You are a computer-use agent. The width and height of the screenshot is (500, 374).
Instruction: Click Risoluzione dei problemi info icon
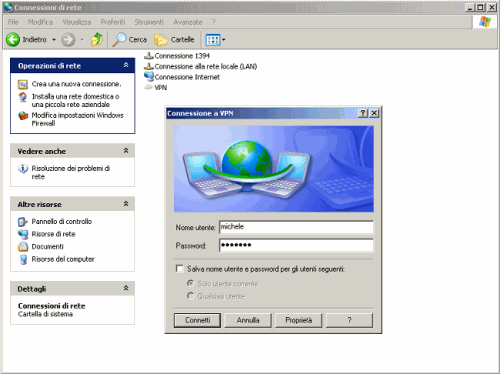(x=23, y=169)
